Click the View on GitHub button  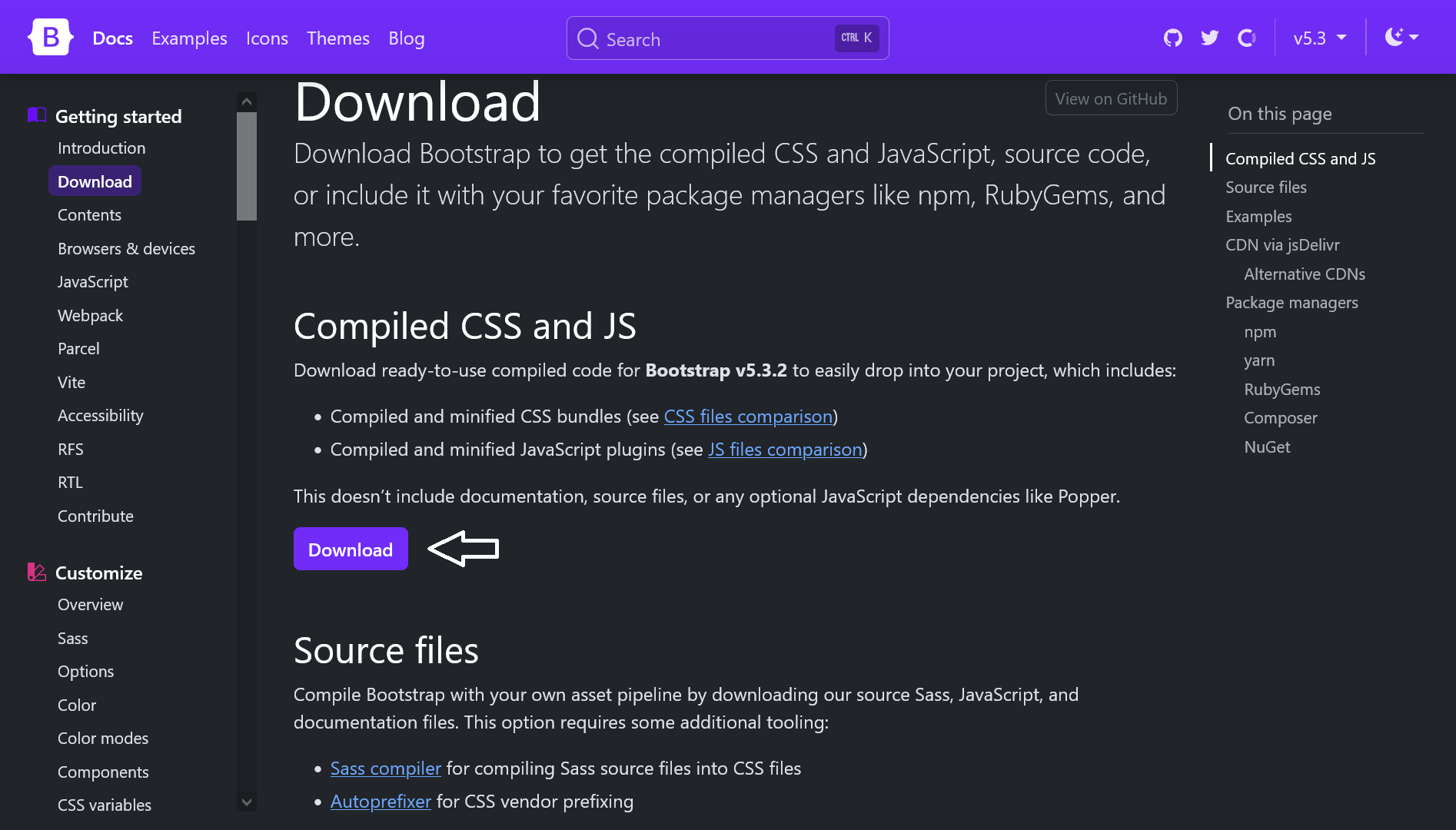pos(1111,98)
